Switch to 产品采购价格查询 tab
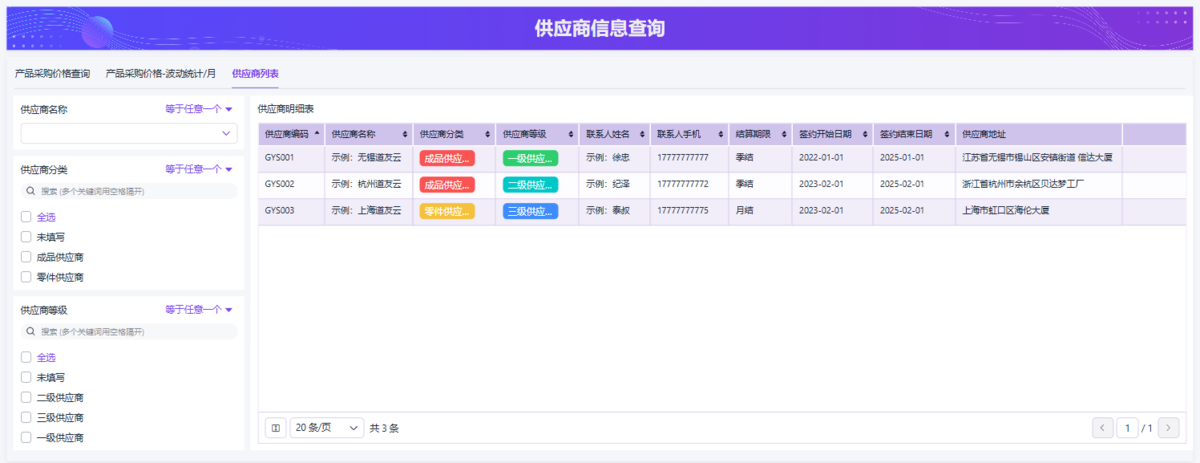 coord(52,73)
